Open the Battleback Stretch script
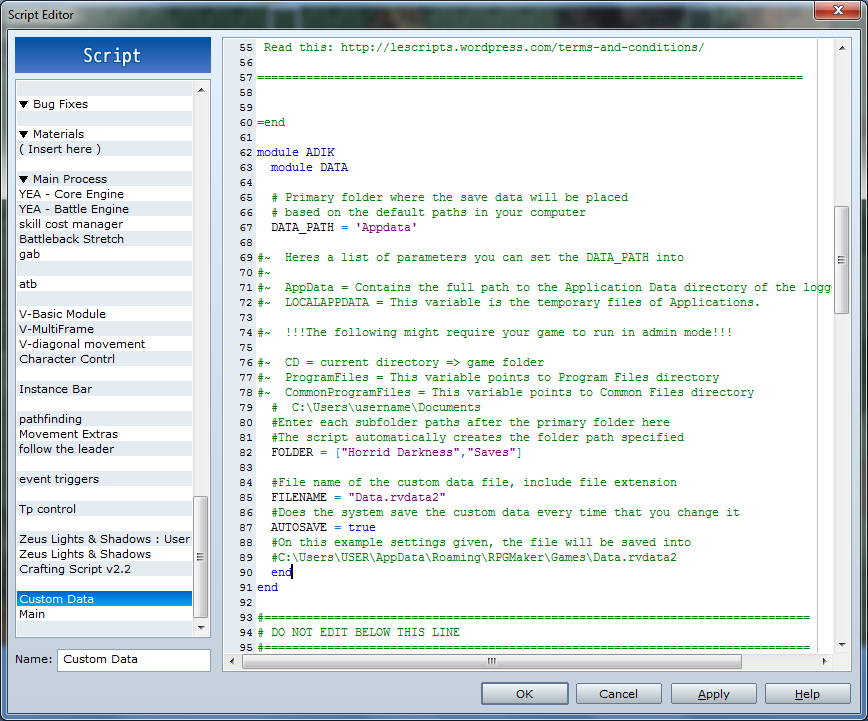The width and height of the screenshot is (868, 721). point(105,239)
